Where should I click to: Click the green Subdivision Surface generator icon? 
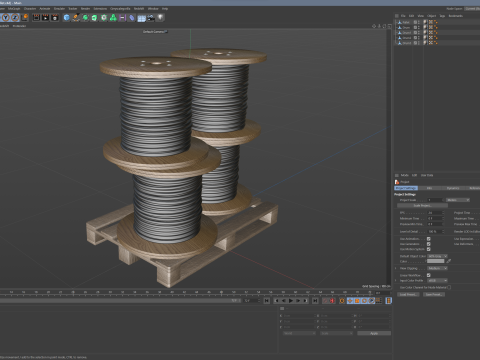[85, 17]
